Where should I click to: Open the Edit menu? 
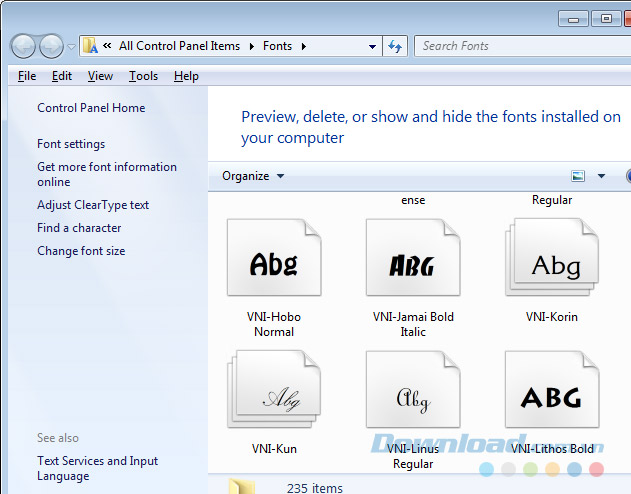(62, 76)
